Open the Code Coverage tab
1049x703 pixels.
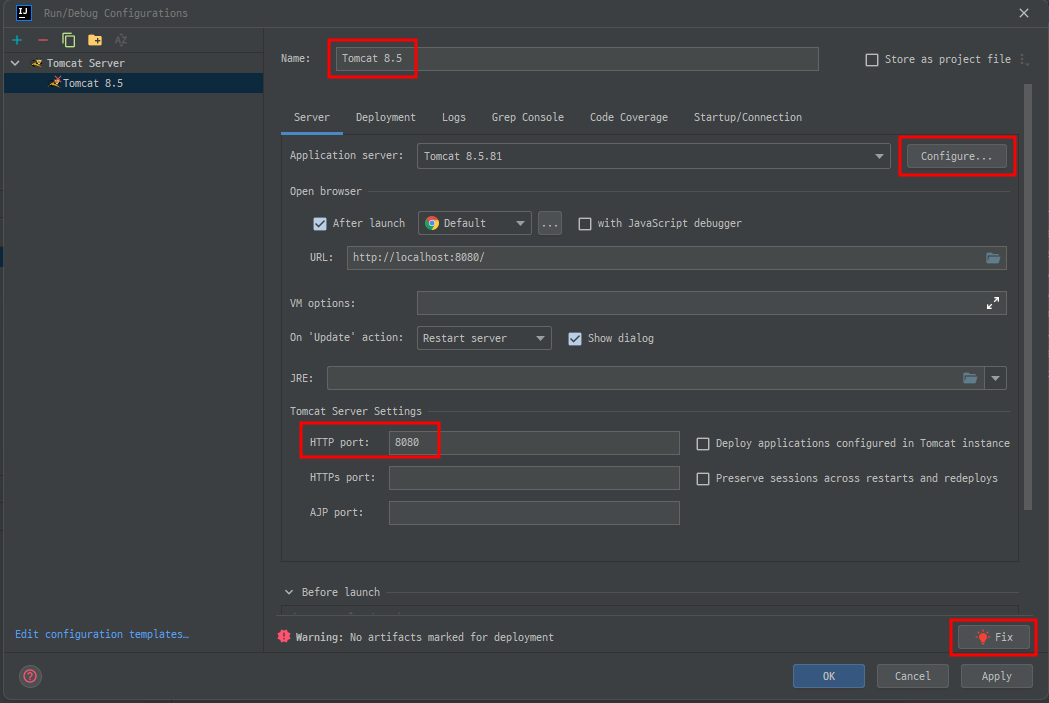point(629,117)
